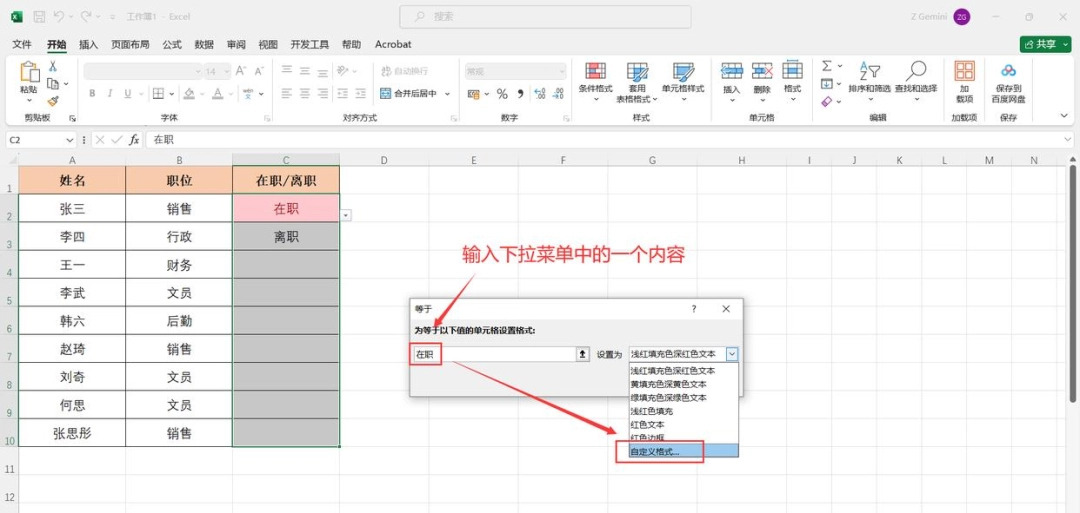The image size is (1080, 513).
Task: Select the Format Painter brush
Action: 52,101
